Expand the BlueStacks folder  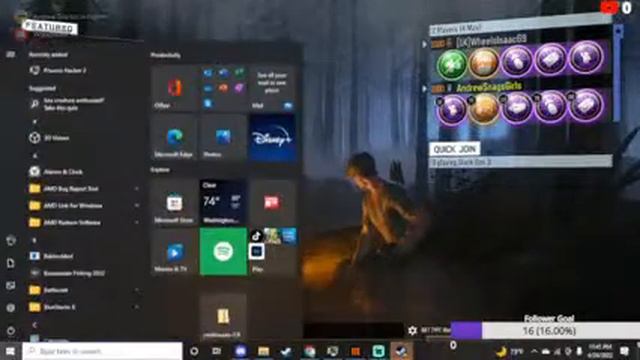pos(84,307)
